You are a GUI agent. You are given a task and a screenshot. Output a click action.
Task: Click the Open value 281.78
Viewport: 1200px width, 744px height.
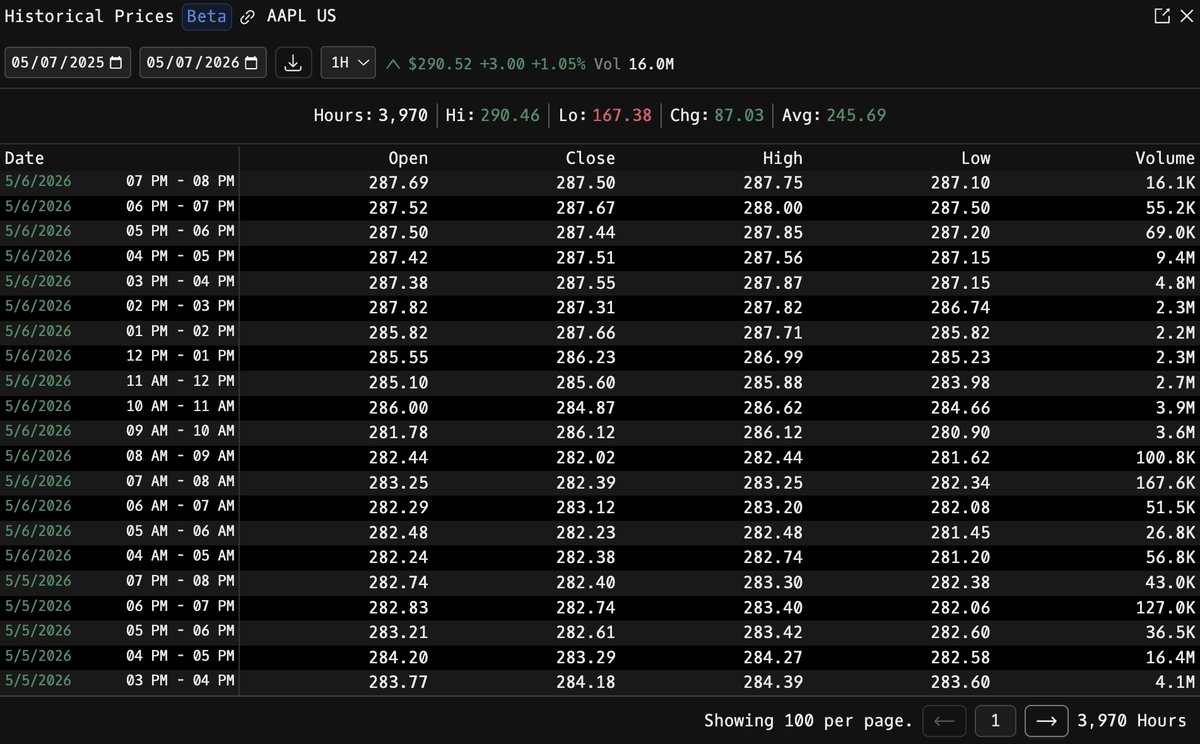pyautogui.click(x=398, y=432)
